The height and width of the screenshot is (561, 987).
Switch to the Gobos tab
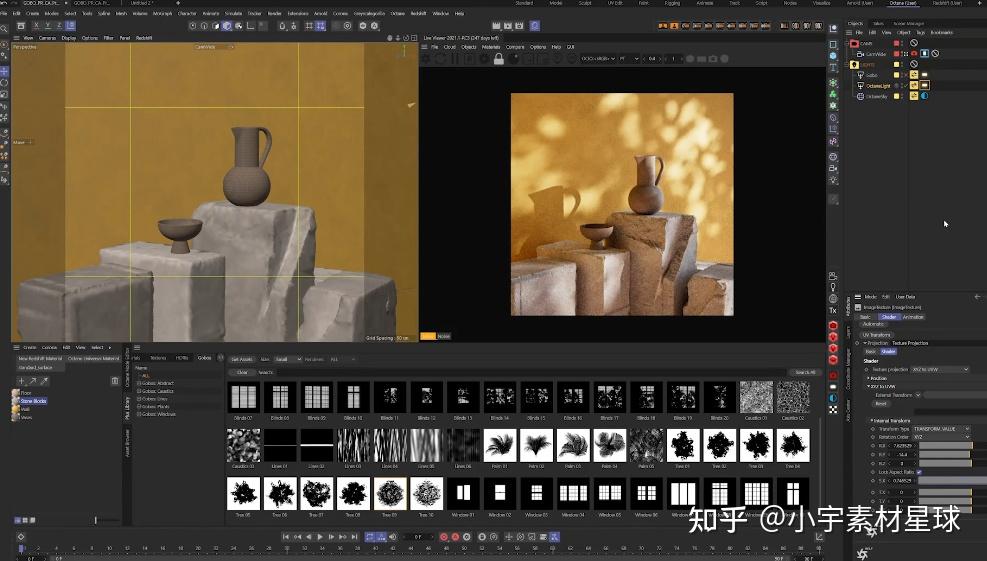204,358
